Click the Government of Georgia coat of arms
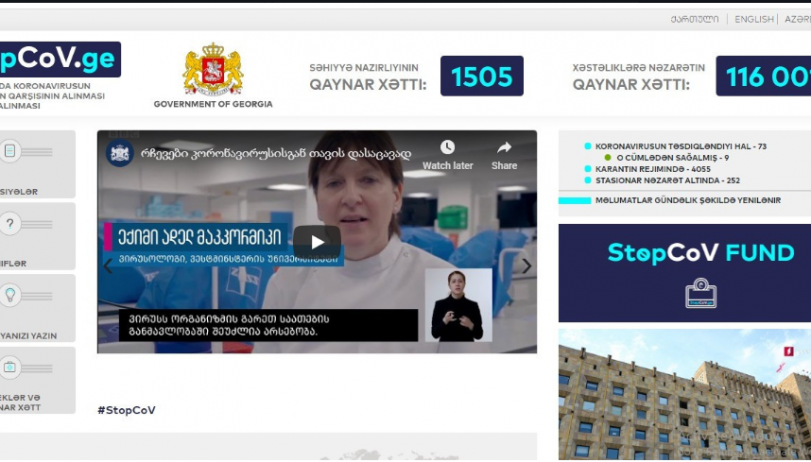Screen dimensions: 811x462 [x=213, y=69]
